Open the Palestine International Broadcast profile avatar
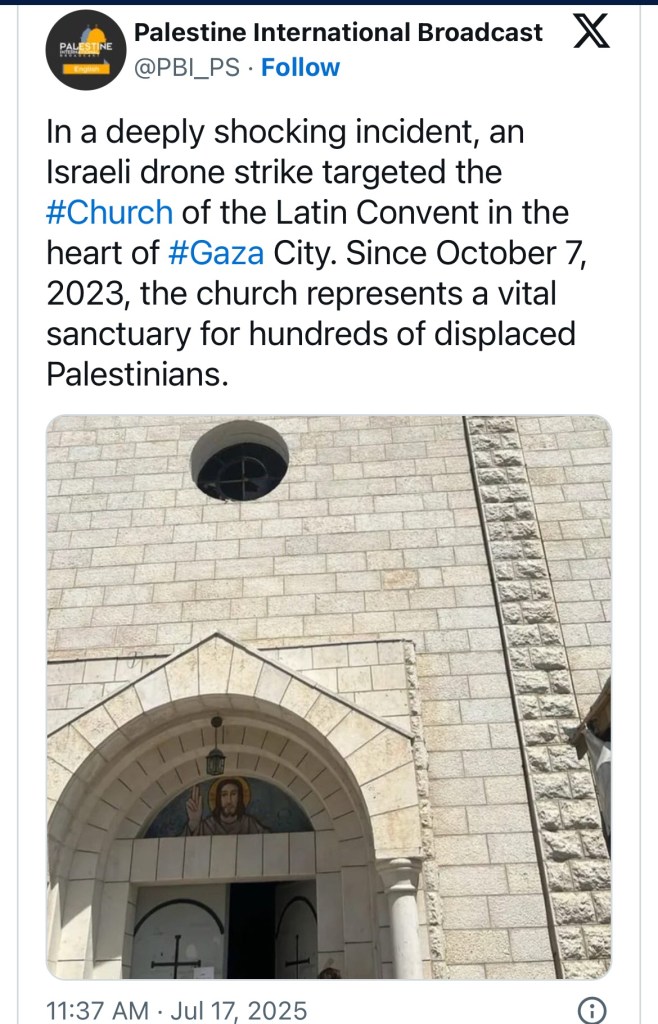This screenshot has width=658, height=1024. click(x=85, y=51)
